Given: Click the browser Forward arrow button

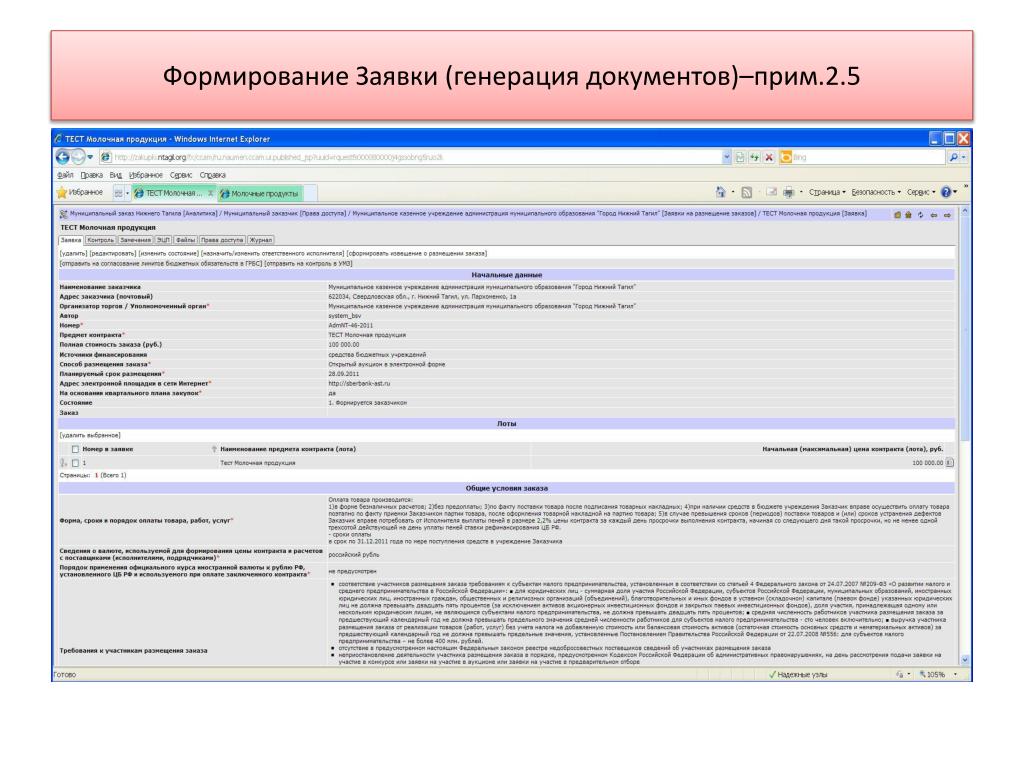Looking at the screenshot, I should point(78,157).
